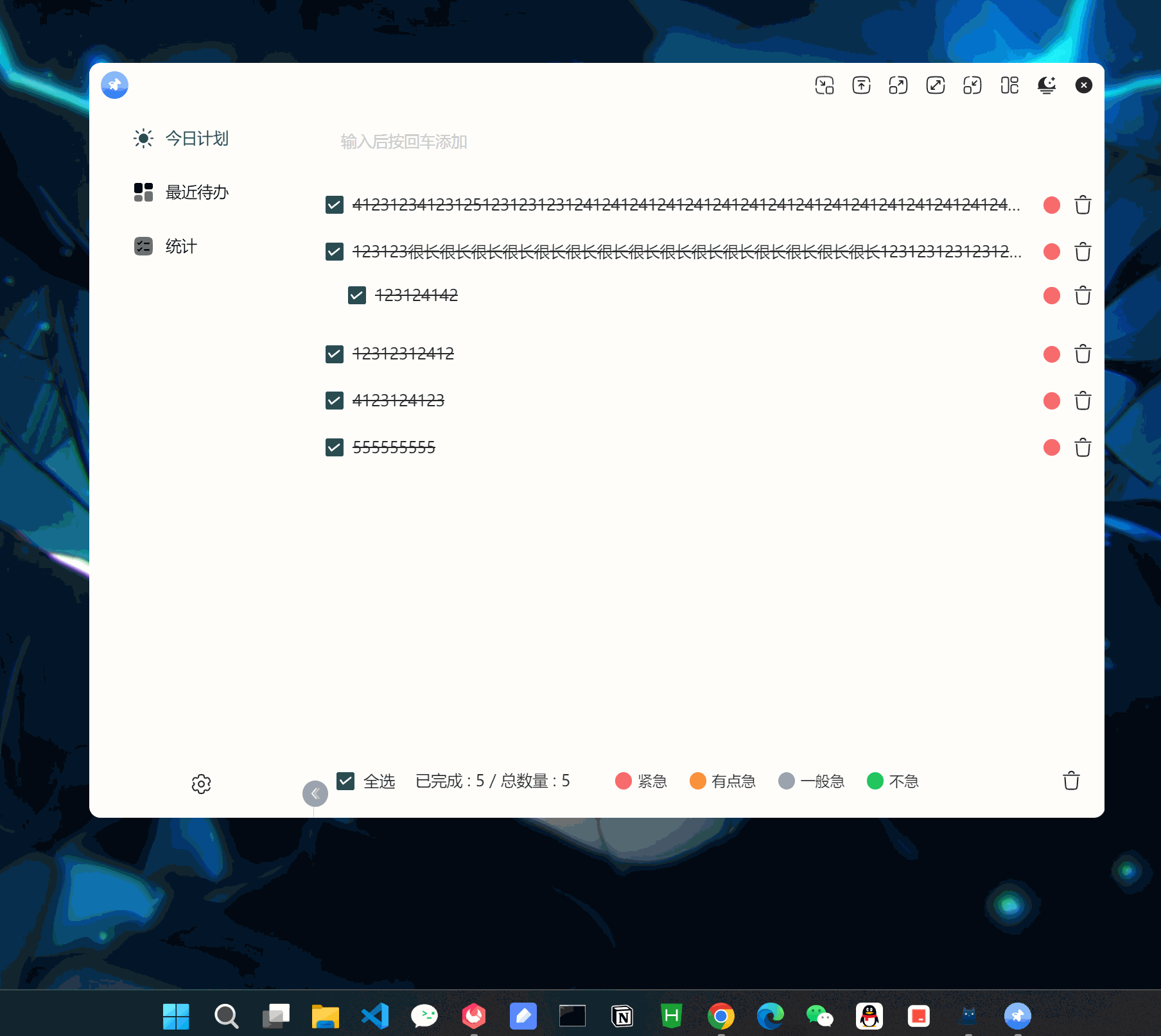This screenshot has height=1036, width=1161.
Task: Click the shrink-to-corner window icon in top toolbar
Action: [x=824, y=85]
